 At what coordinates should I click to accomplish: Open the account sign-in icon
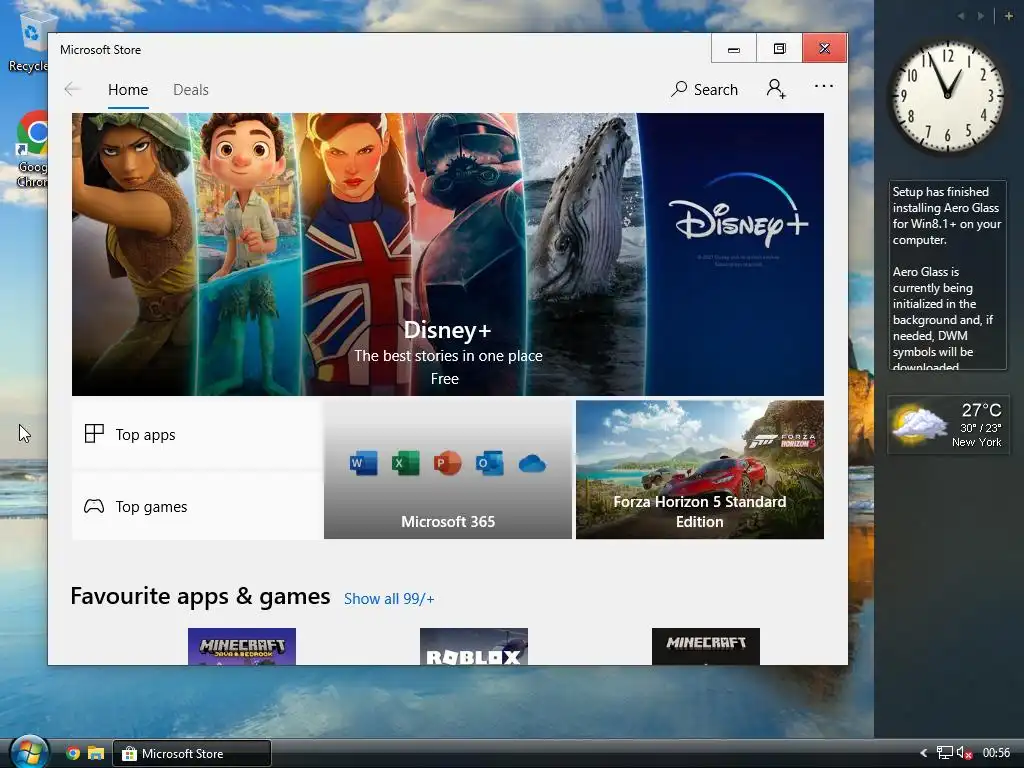click(776, 88)
